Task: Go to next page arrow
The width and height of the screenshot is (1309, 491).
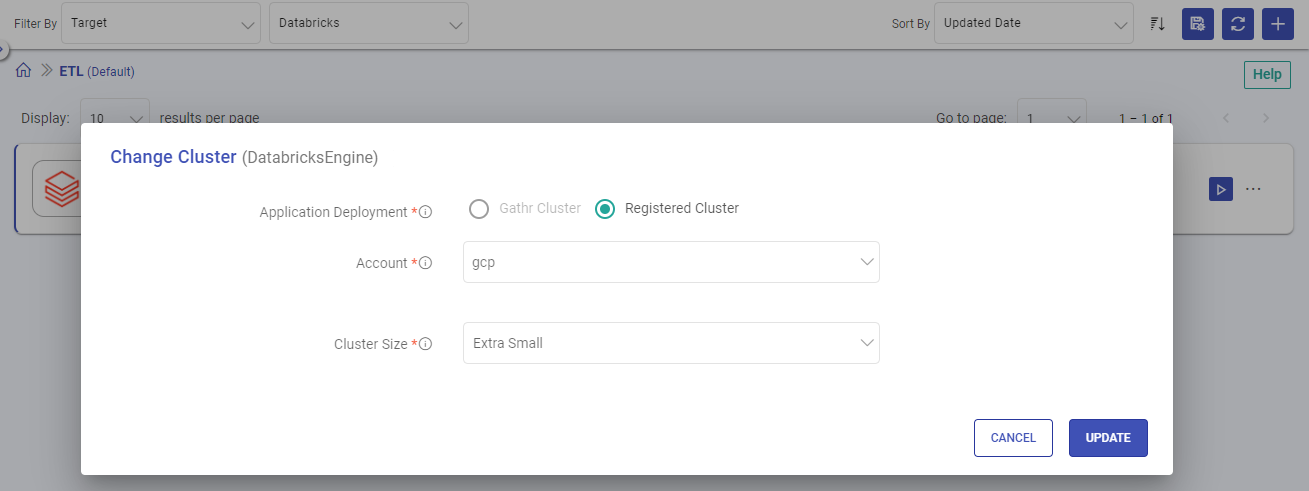Action: [x=1266, y=118]
